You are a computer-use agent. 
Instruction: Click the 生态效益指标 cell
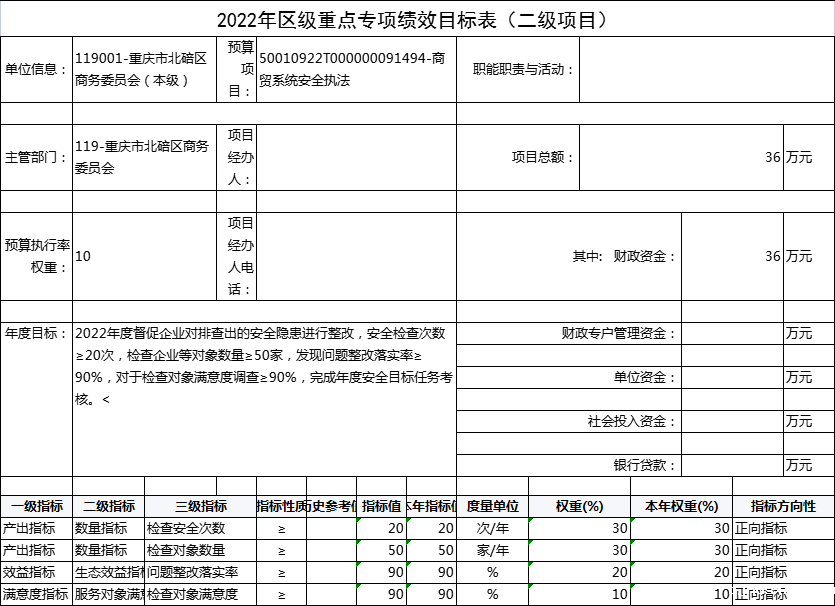[109, 572]
